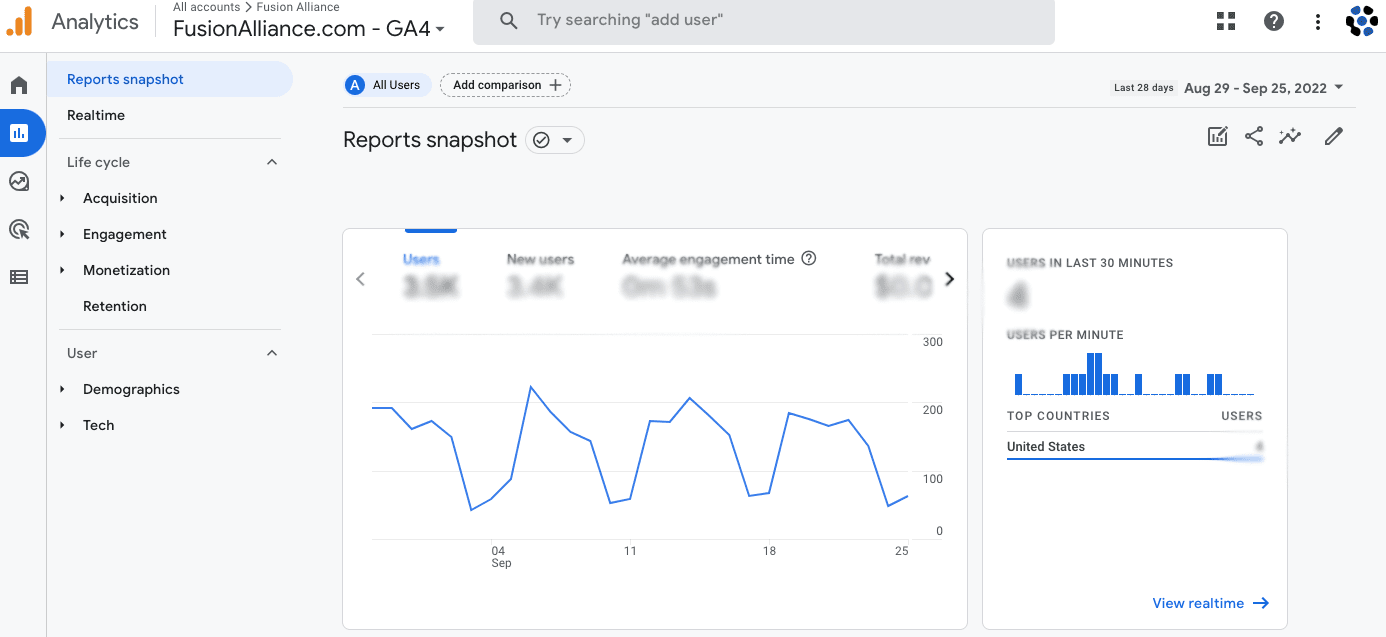Image resolution: width=1386 pixels, height=637 pixels.
Task: Select the Retention report
Action: pyautogui.click(x=115, y=306)
